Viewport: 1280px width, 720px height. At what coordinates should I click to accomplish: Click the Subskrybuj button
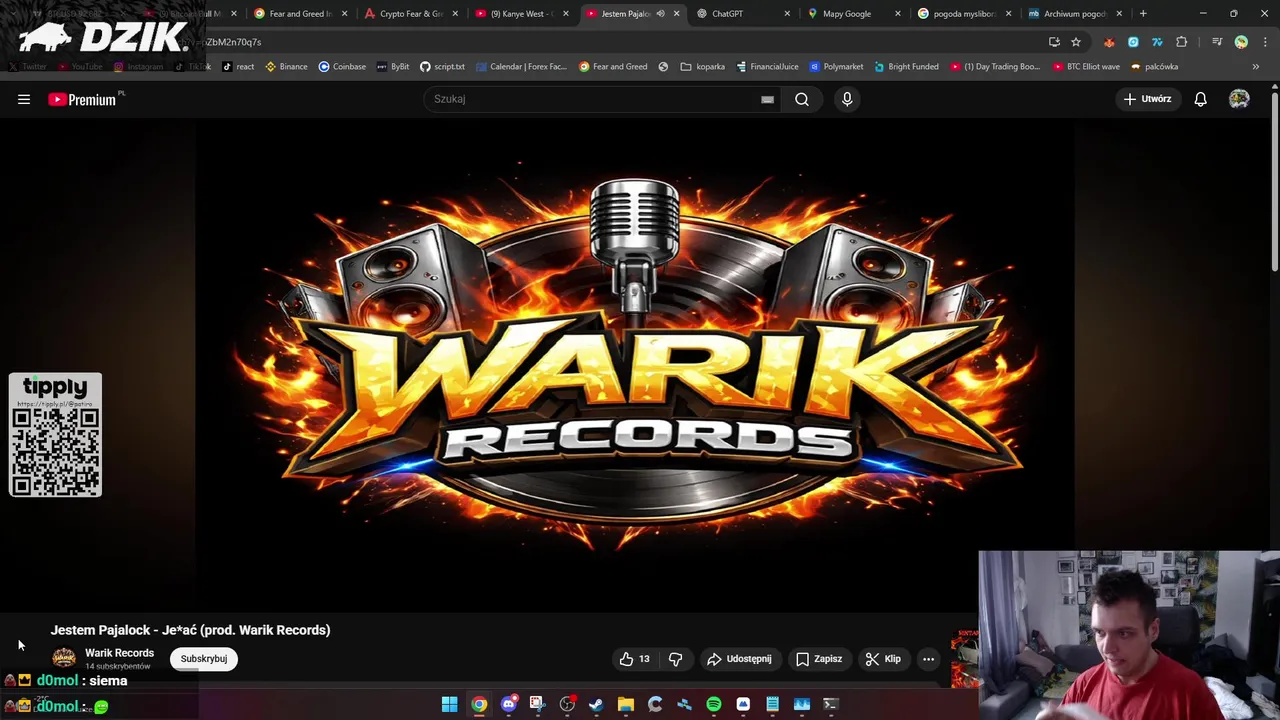[204, 659]
